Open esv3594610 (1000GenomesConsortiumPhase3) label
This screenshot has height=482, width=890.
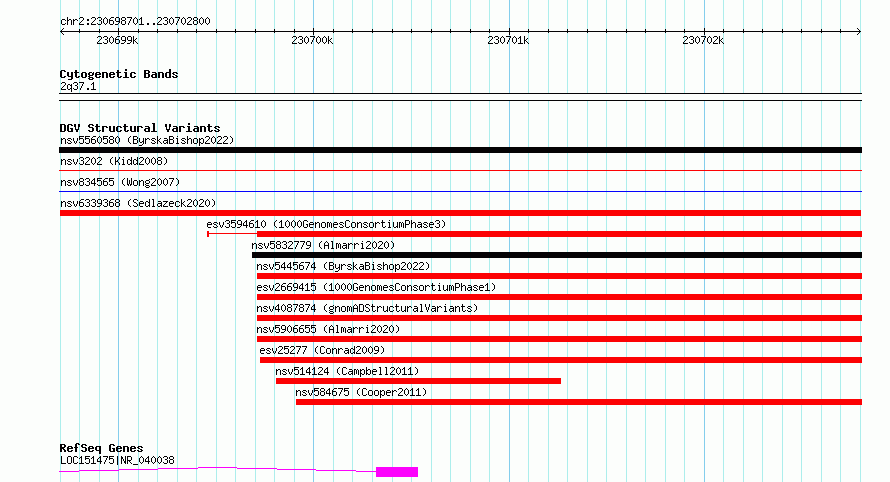(326, 224)
